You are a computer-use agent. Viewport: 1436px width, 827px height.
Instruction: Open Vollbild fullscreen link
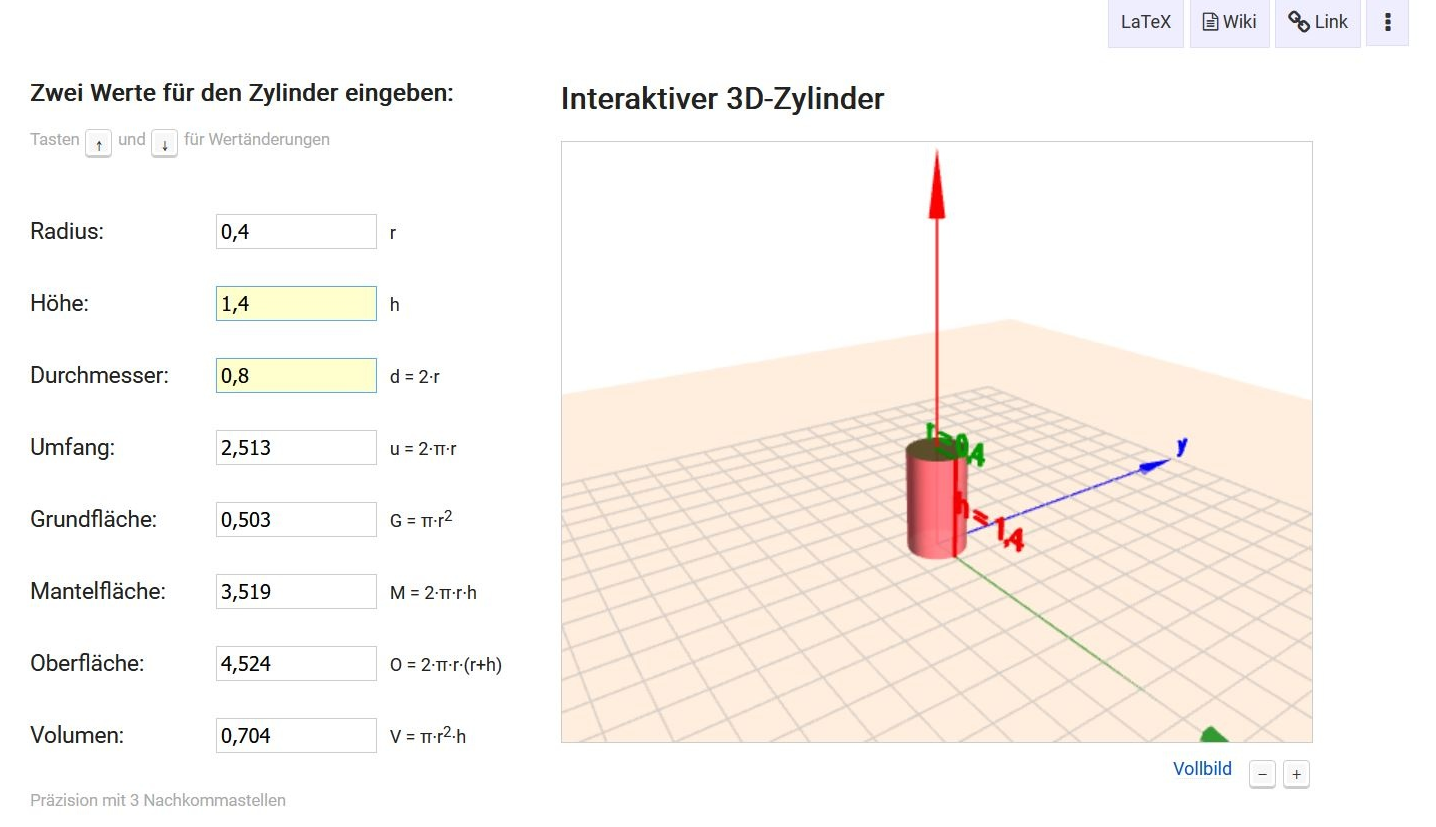pyautogui.click(x=1202, y=769)
